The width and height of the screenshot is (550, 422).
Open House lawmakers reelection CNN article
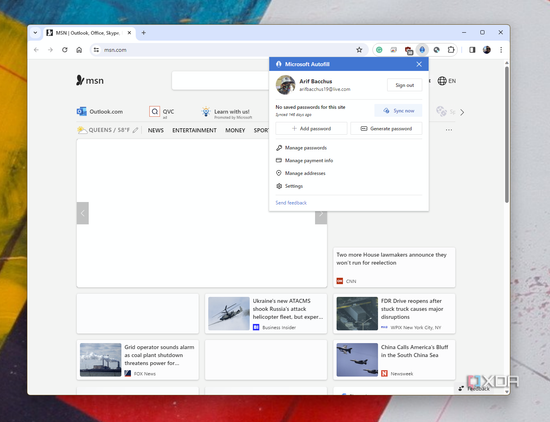394,267
